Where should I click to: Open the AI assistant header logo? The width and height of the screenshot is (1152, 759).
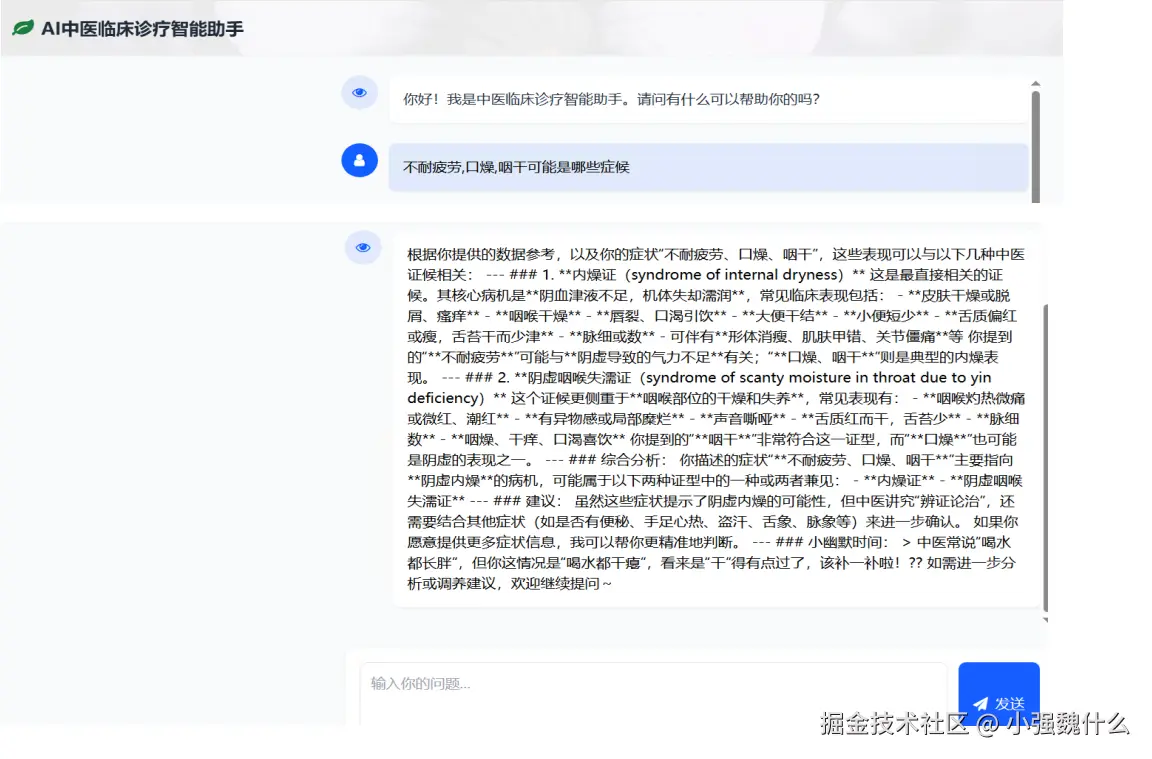pos(24,29)
